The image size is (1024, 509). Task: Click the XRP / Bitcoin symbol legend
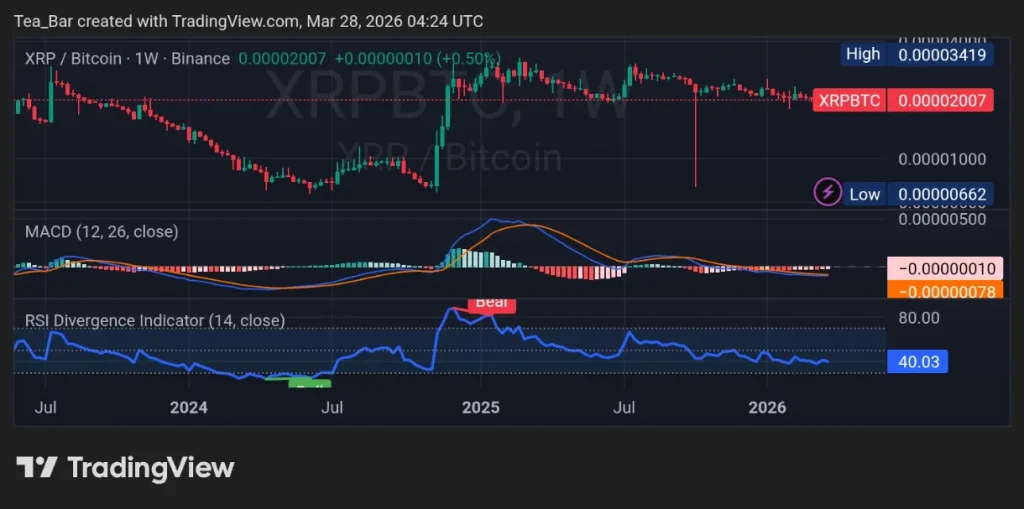[x=127, y=59]
